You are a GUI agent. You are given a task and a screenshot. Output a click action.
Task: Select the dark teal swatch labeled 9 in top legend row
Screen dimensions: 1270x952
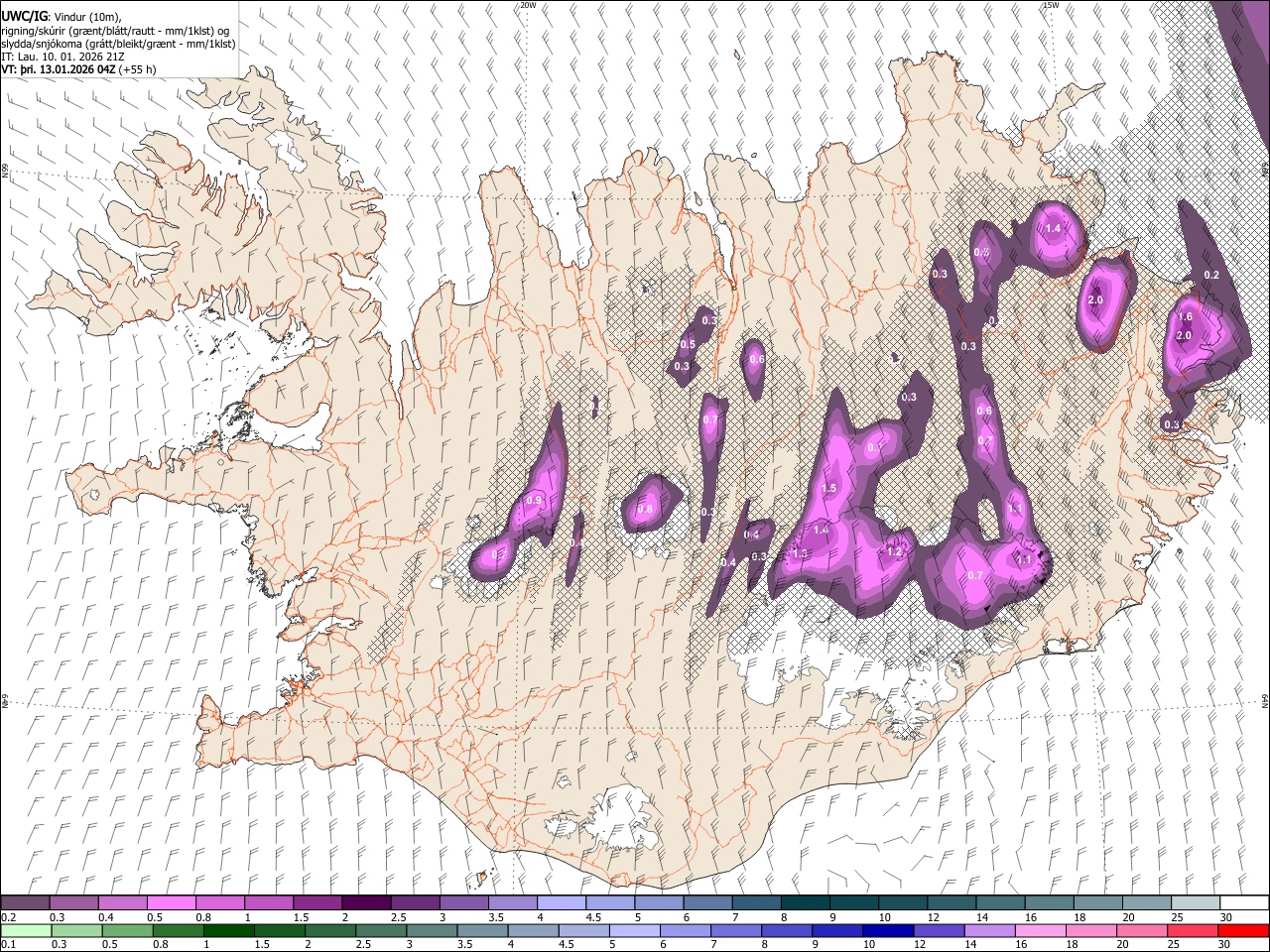[805, 902]
